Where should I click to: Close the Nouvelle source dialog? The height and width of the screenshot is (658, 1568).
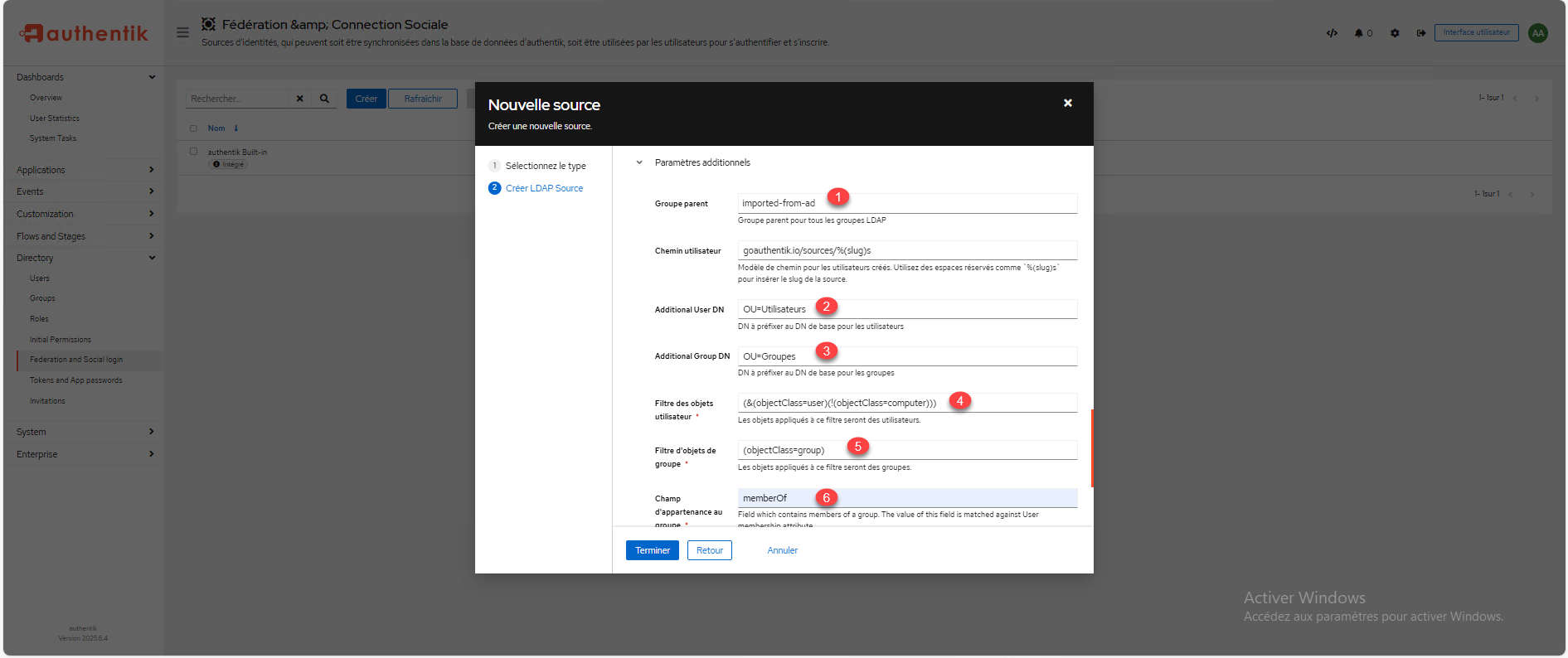coord(1067,103)
